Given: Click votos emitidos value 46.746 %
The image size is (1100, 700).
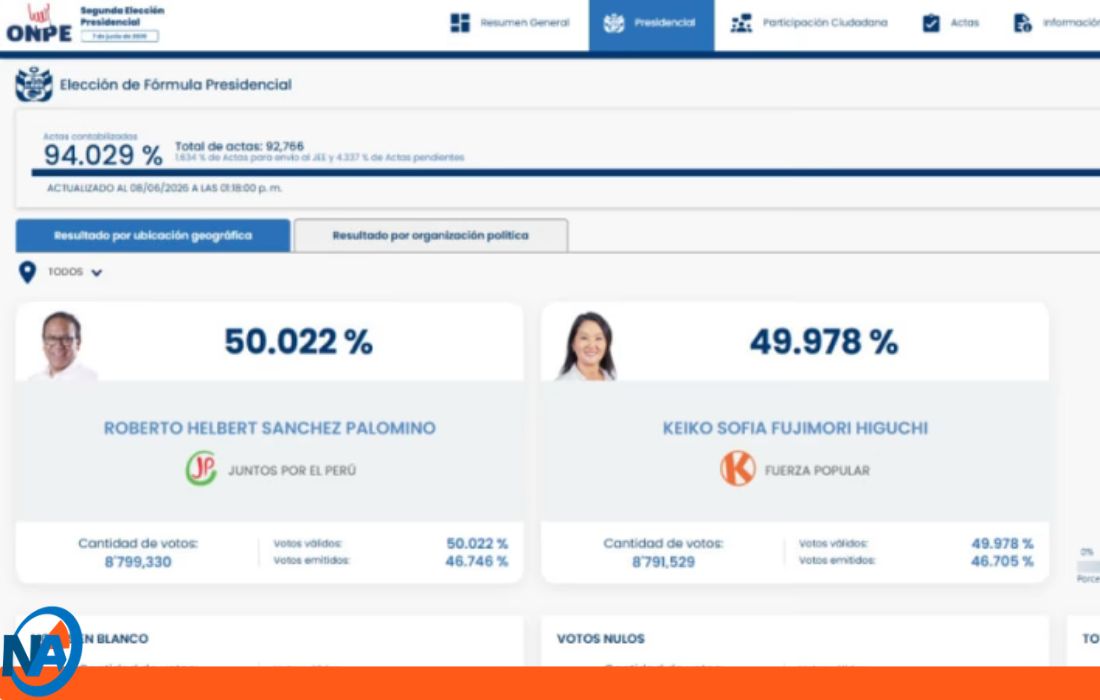Looking at the screenshot, I should (x=477, y=561).
